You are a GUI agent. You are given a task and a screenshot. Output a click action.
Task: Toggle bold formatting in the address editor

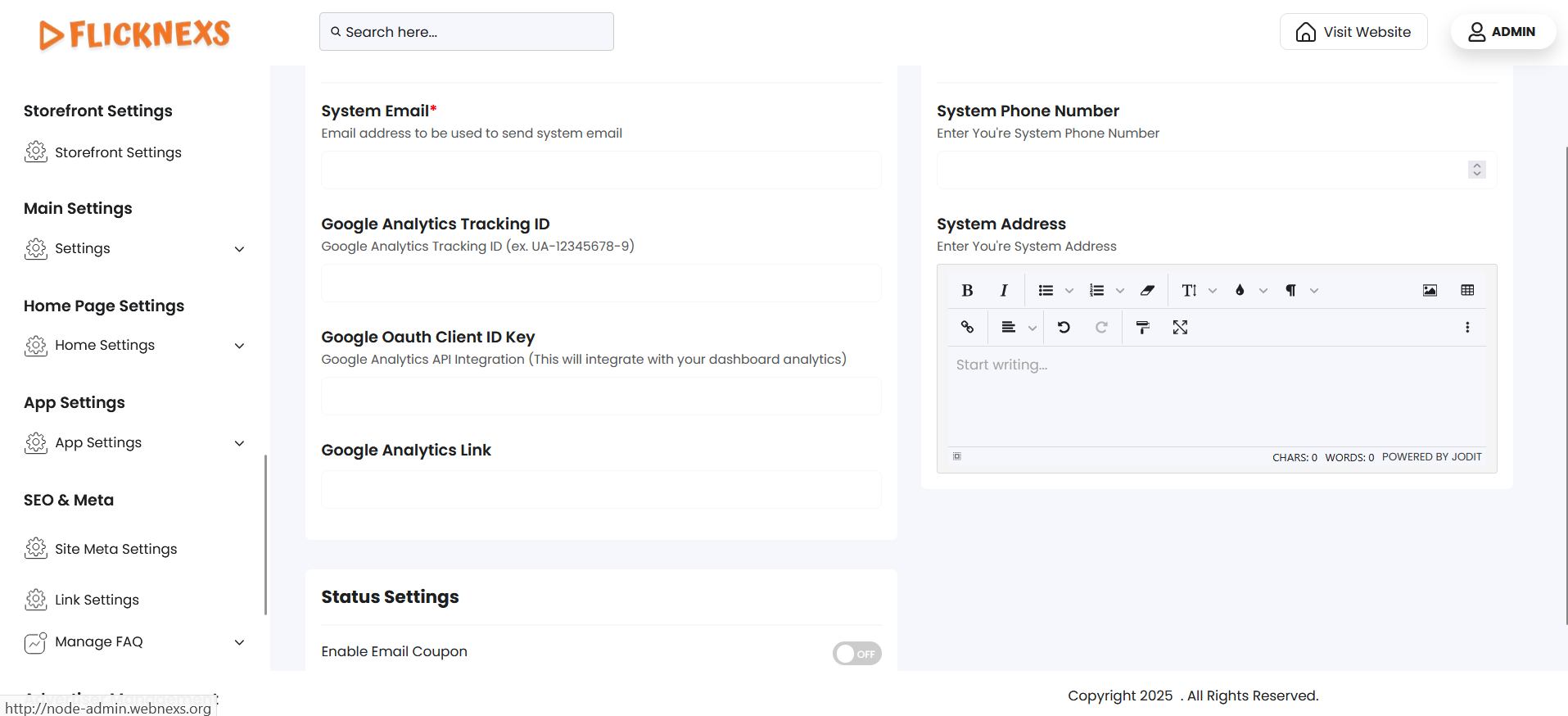point(967,290)
